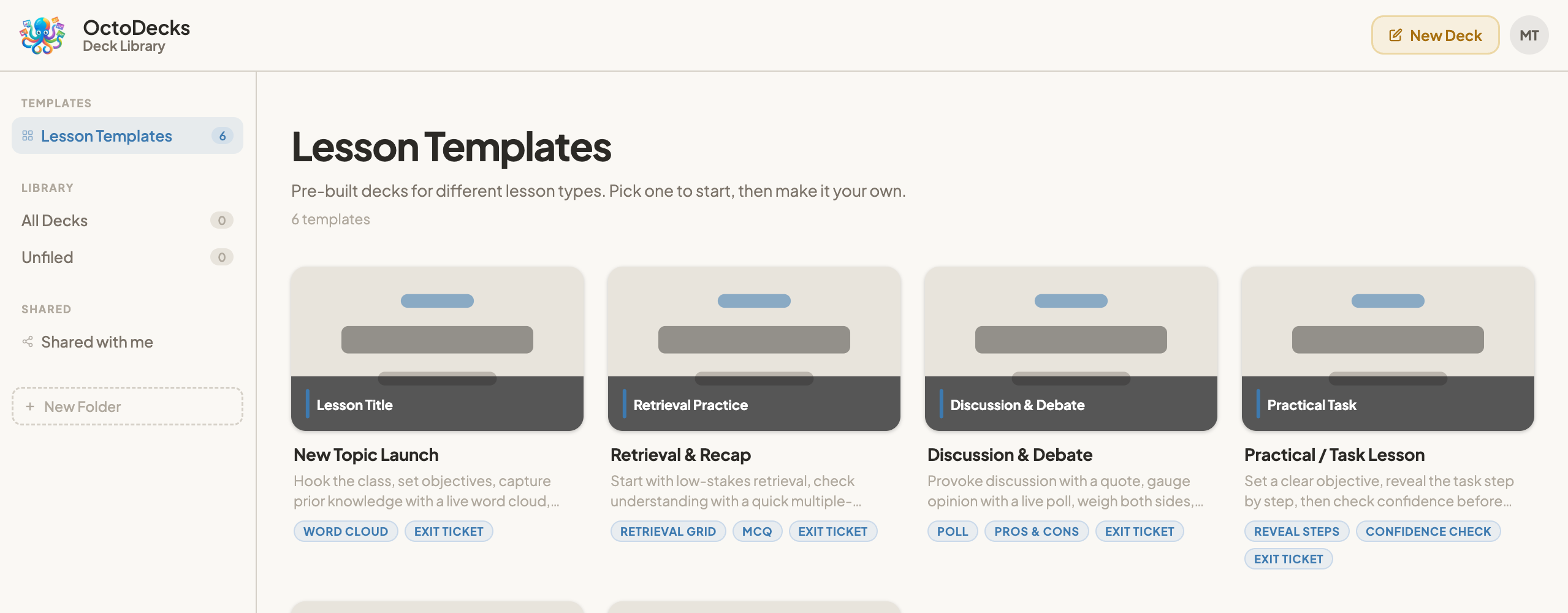Open the Unfiled decks list

(127, 257)
